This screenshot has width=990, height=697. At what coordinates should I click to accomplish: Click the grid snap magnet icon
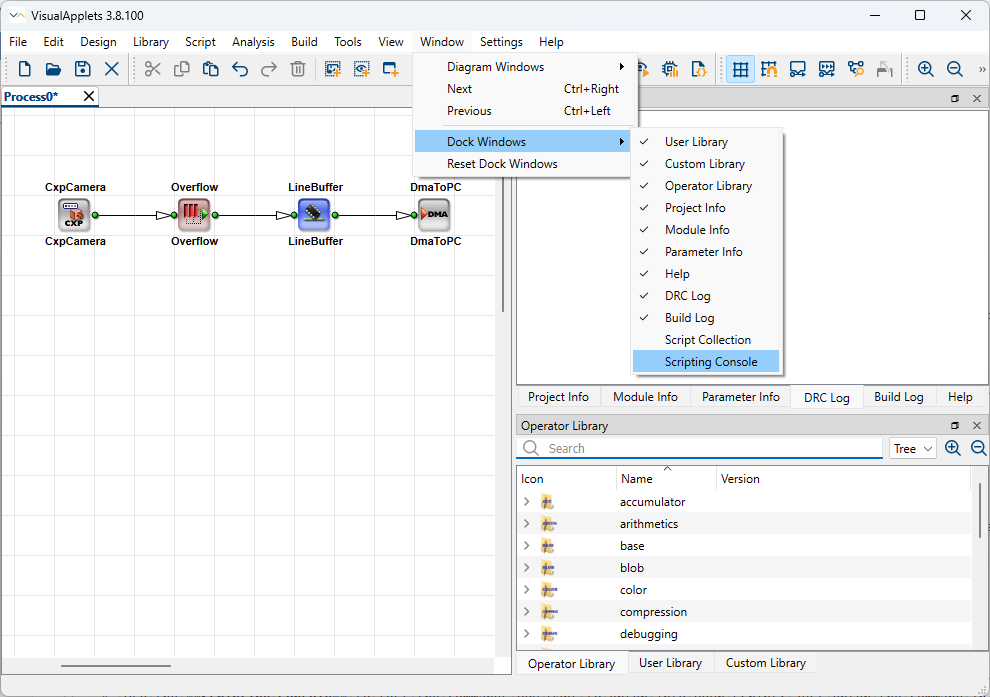(x=769, y=69)
